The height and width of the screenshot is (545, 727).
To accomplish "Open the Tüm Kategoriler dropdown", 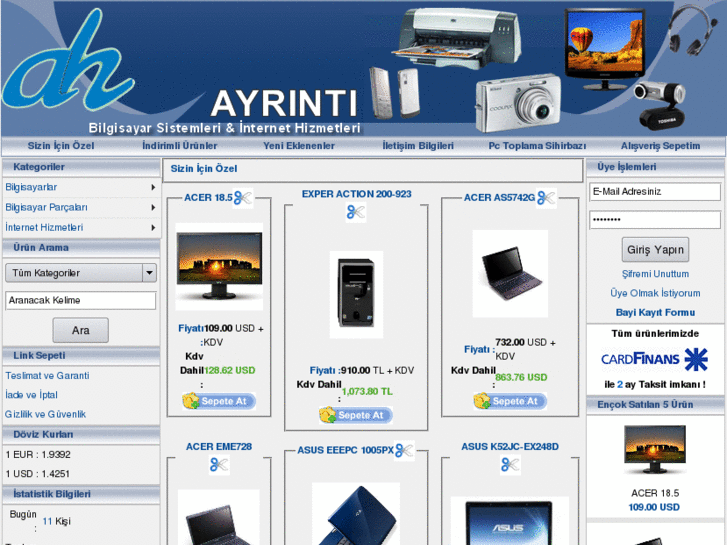I will pos(81,273).
